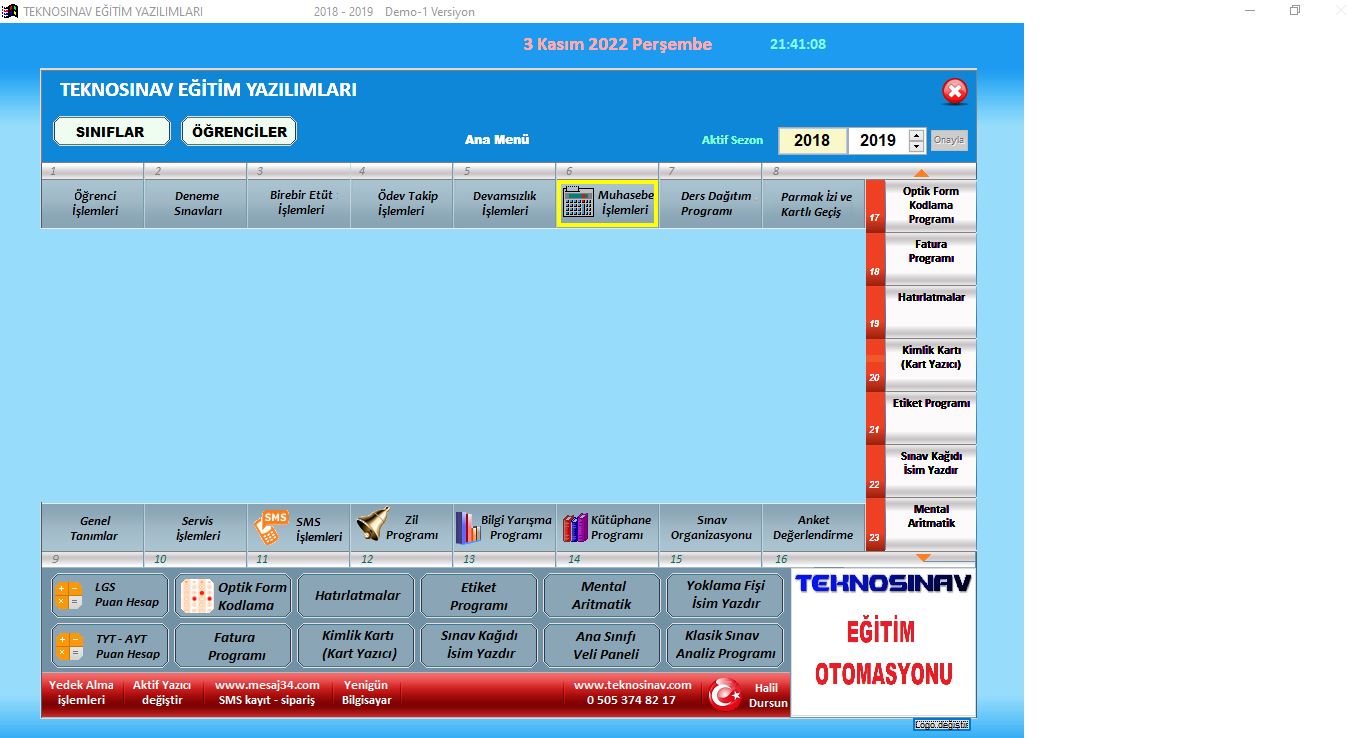The image size is (1366, 738).
Task: Select side item 20 Kimlik Kartı
Action: [930, 364]
